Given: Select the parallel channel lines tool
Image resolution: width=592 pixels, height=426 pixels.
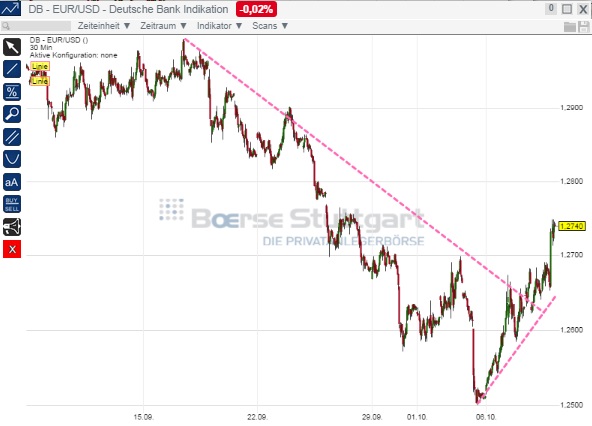Looking at the screenshot, I should [x=12, y=137].
